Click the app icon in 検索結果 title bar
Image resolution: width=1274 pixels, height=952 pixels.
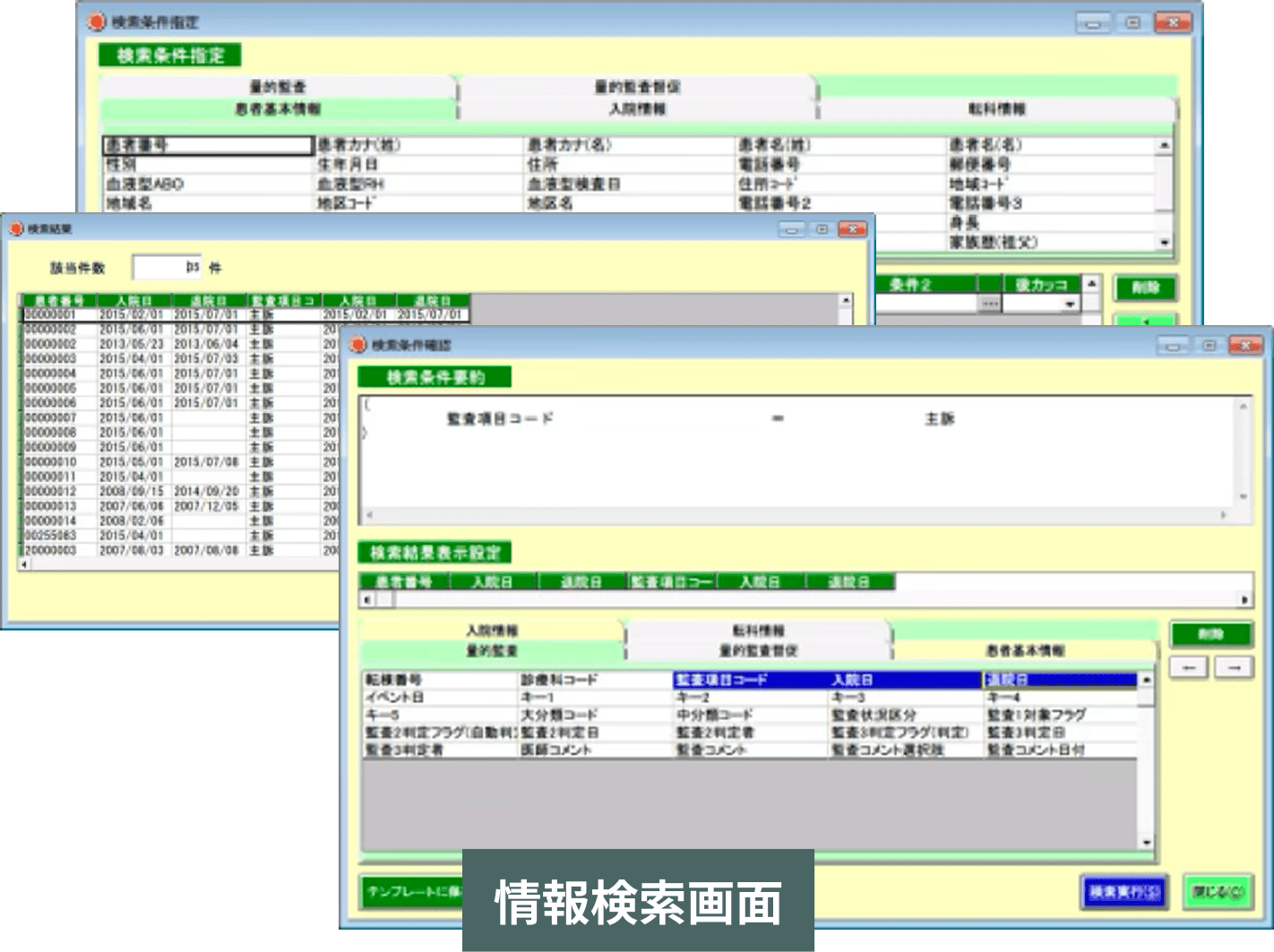click(x=15, y=228)
